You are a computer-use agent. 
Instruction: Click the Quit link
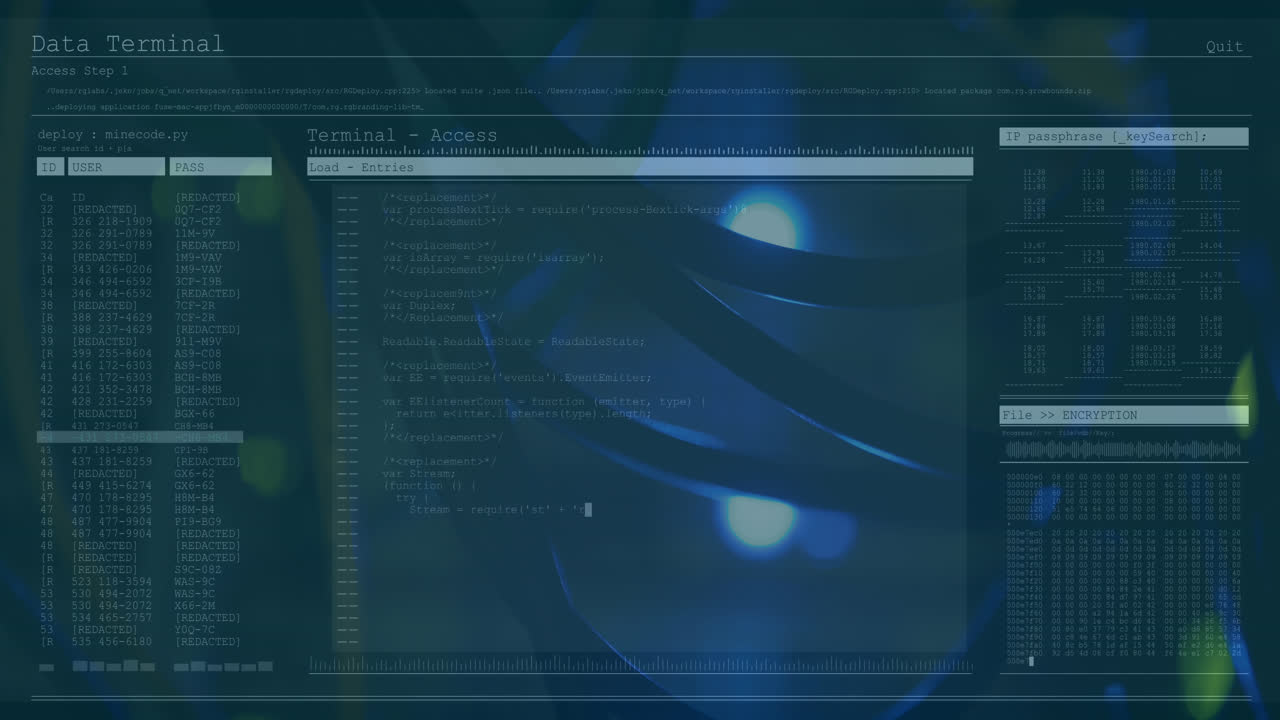click(1224, 46)
